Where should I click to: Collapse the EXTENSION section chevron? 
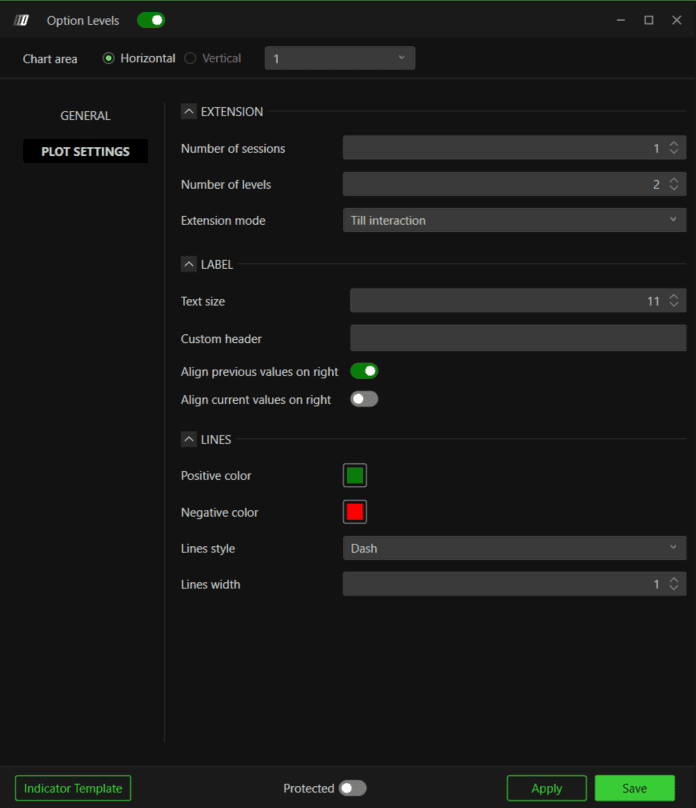coord(189,111)
